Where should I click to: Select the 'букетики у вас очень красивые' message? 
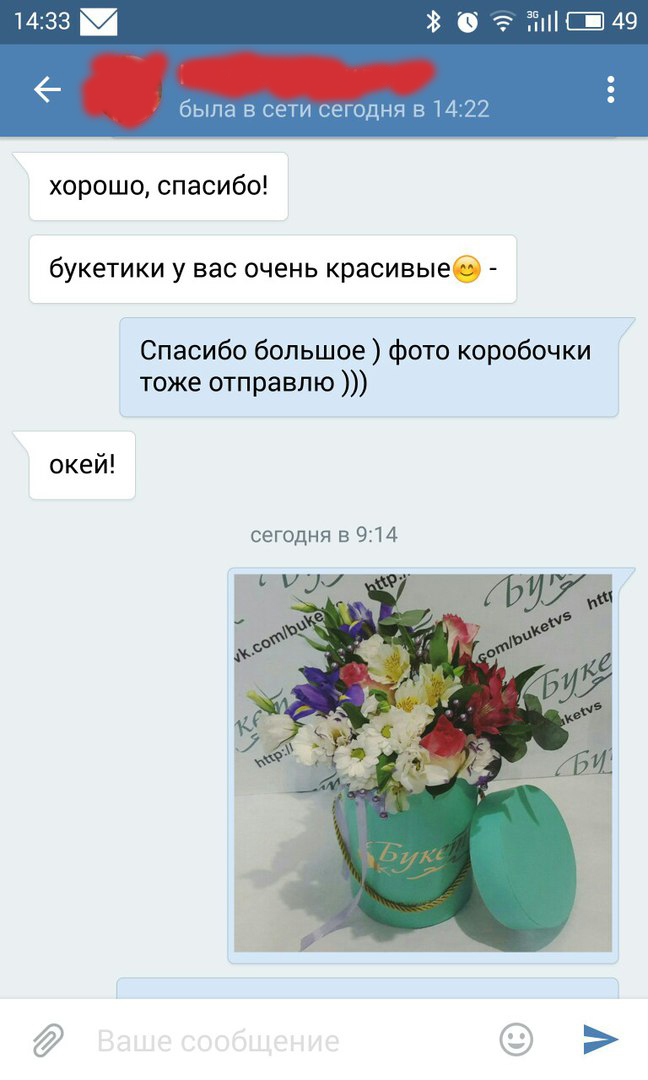273,269
